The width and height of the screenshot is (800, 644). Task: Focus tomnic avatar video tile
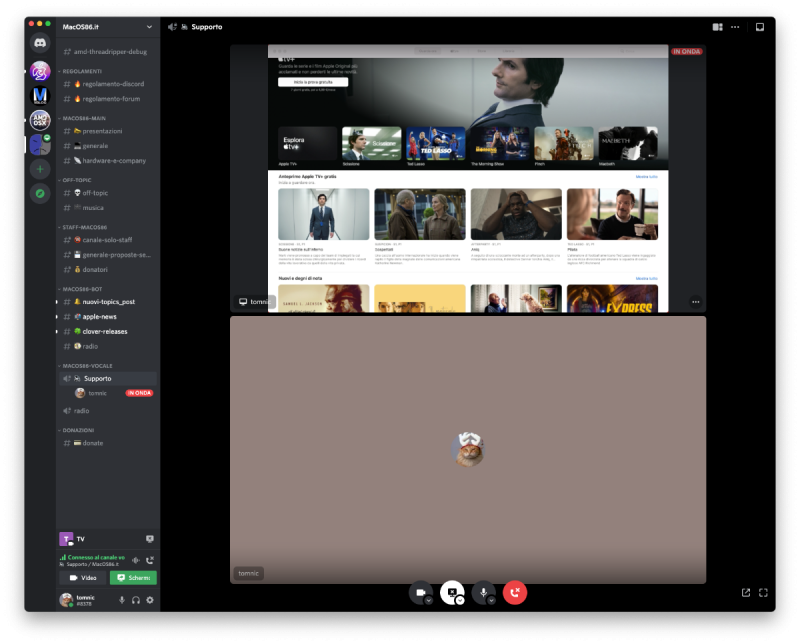click(x=468, y=450)
